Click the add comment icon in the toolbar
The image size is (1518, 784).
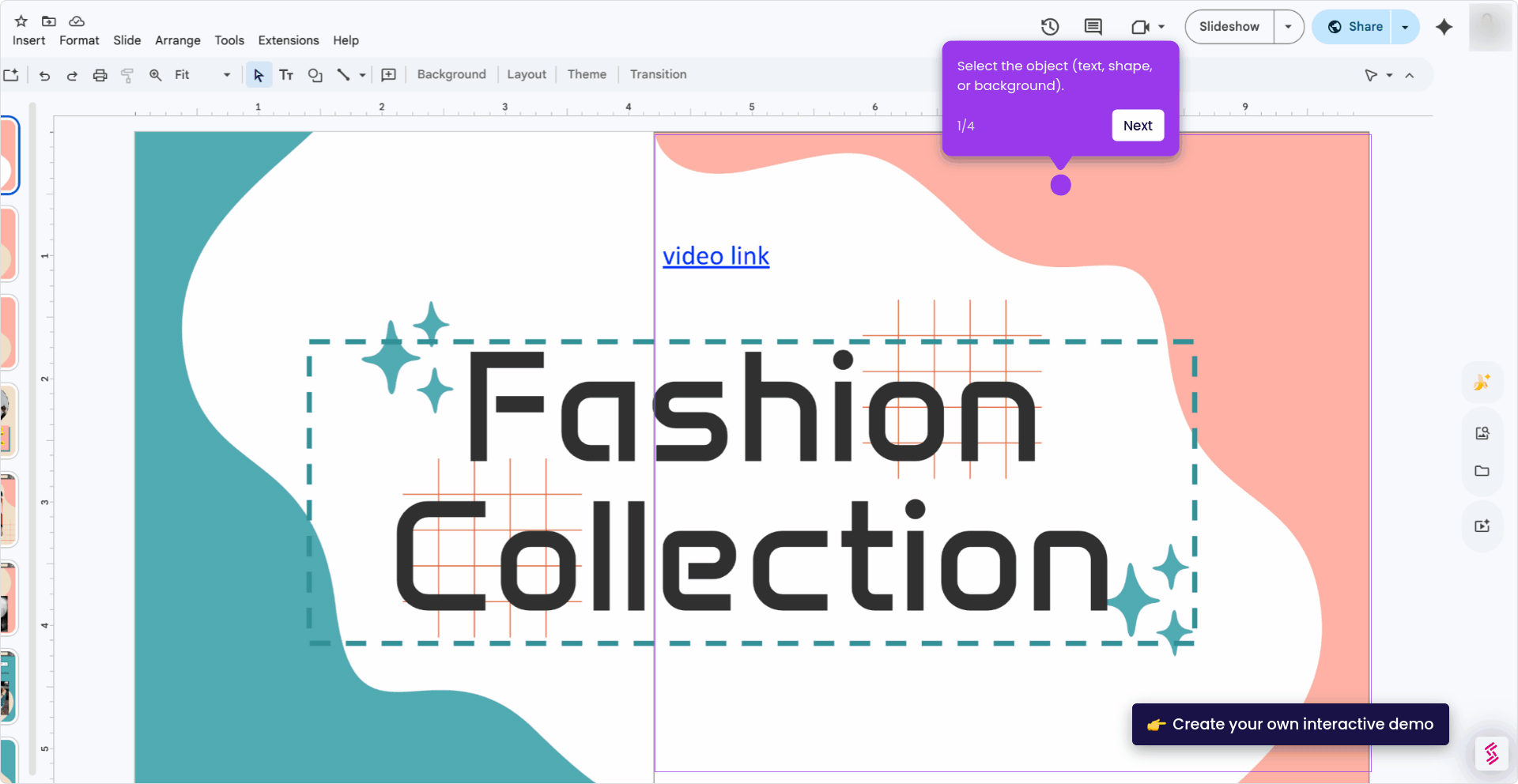[x=388, y=75]
